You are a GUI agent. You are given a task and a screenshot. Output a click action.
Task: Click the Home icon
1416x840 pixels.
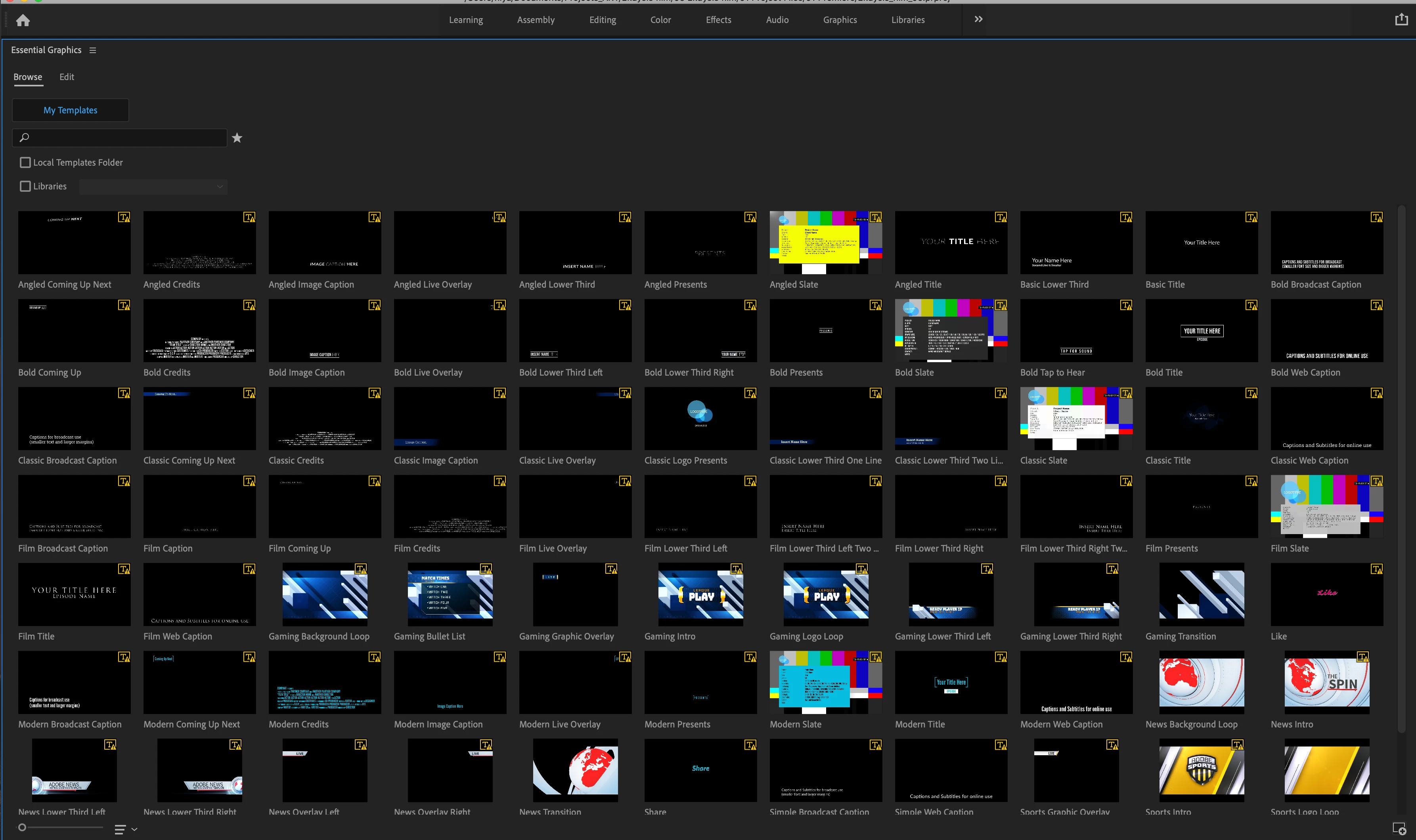(x=23, y=21)
